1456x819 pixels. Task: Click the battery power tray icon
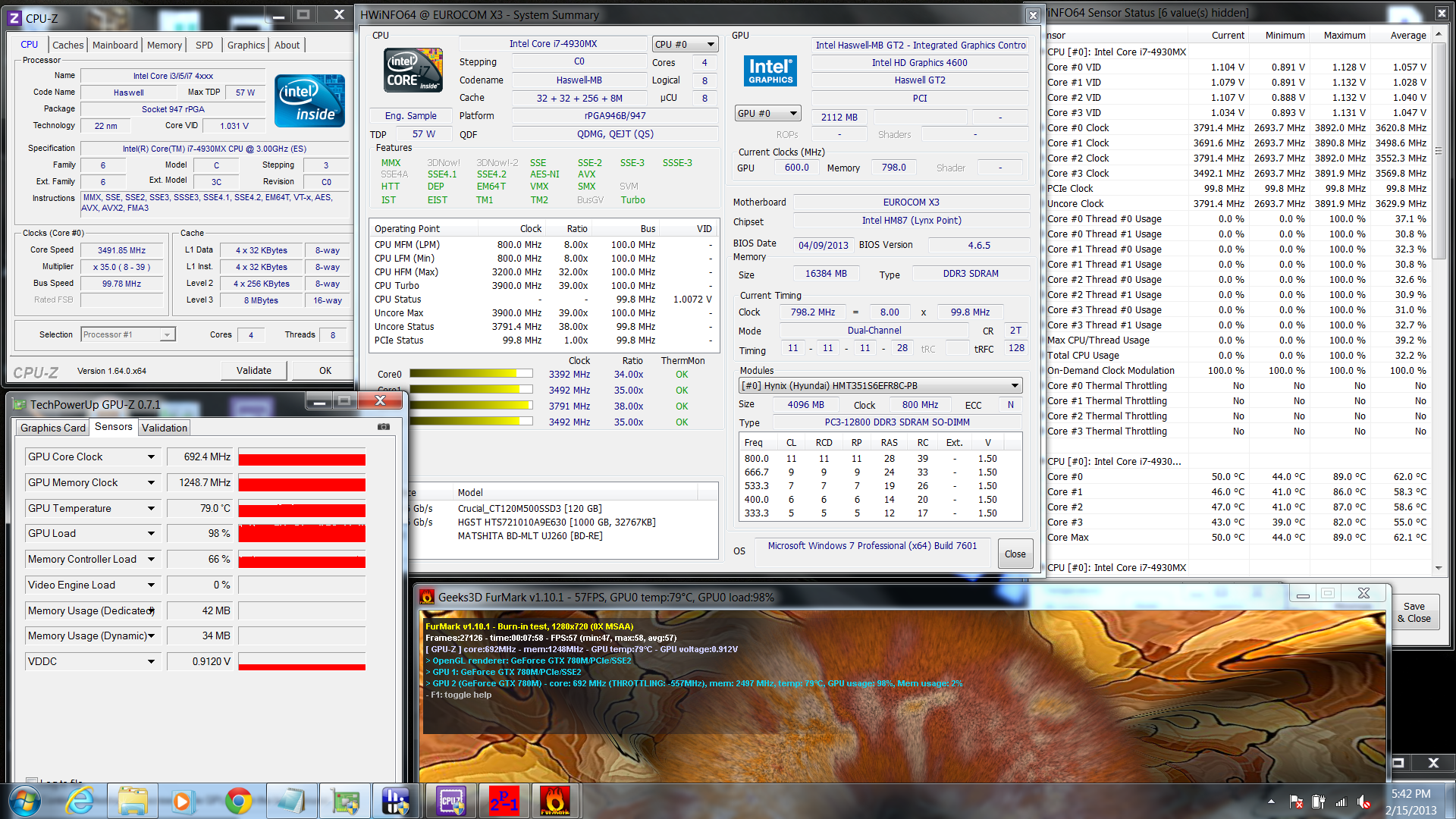coord(1318,802)
